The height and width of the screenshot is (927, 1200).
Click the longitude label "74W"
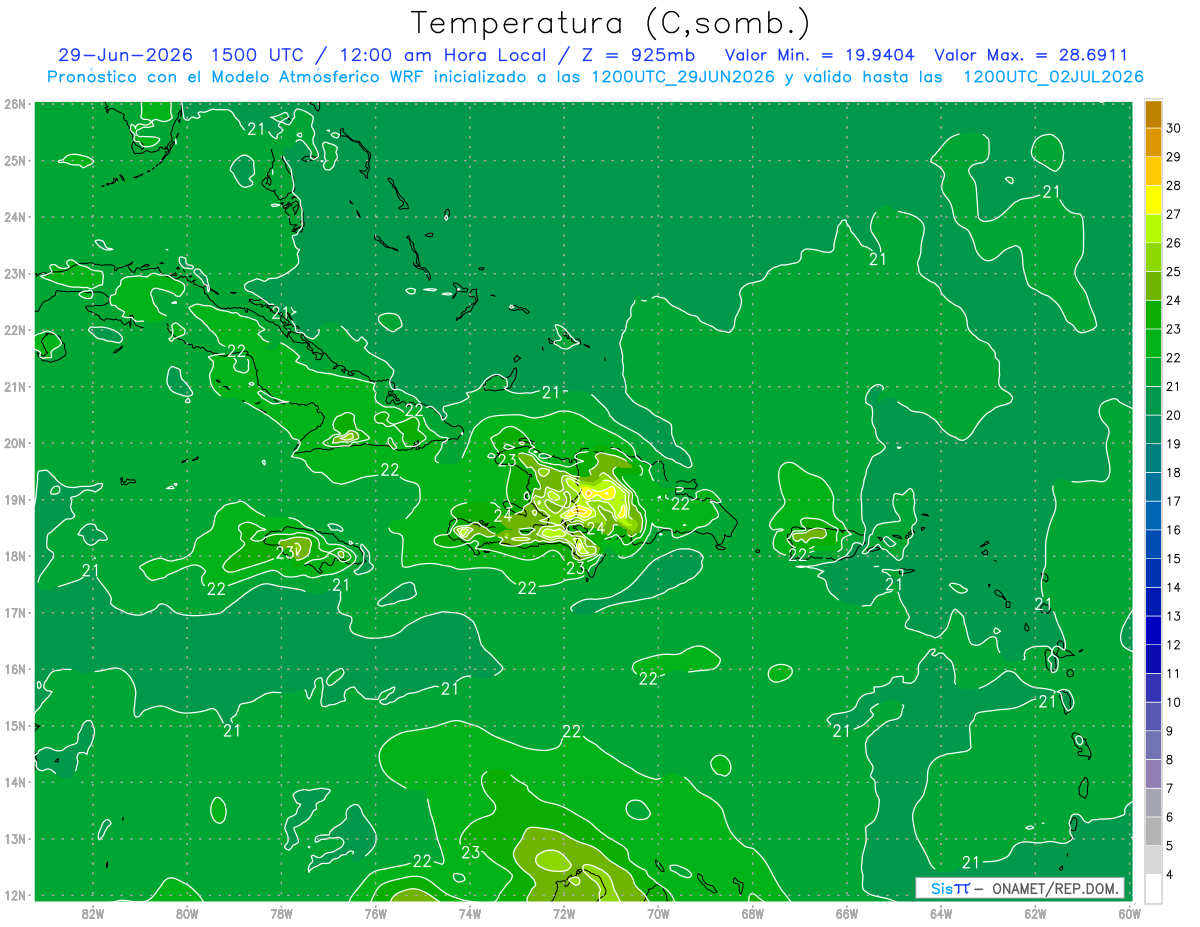point(470,913)
